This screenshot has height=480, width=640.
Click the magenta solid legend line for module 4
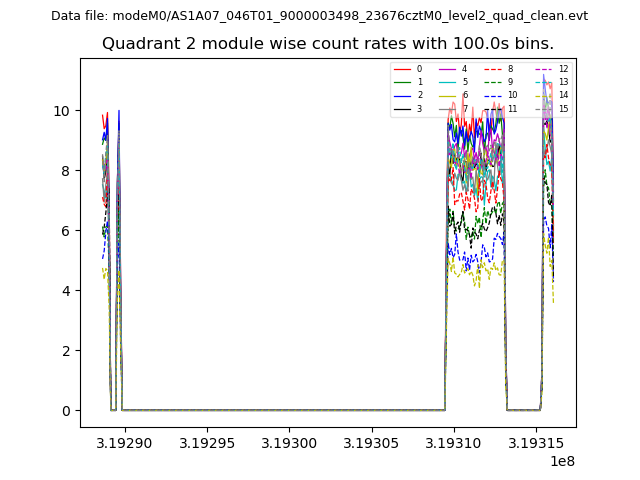click(x=448, y=69)
